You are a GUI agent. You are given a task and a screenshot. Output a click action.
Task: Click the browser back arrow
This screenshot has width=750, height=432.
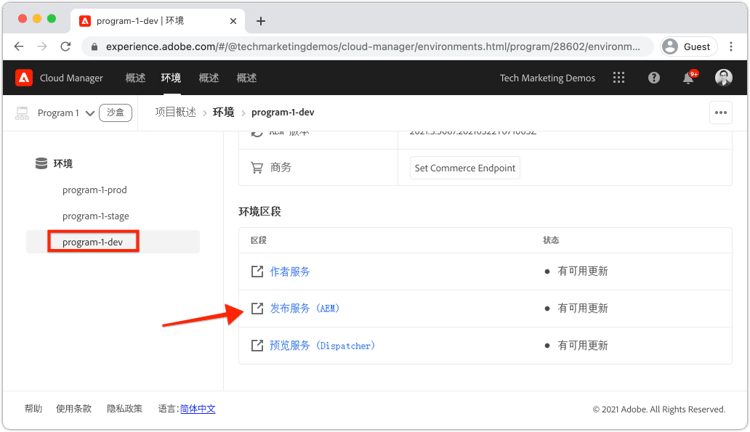tap(19, 46)
